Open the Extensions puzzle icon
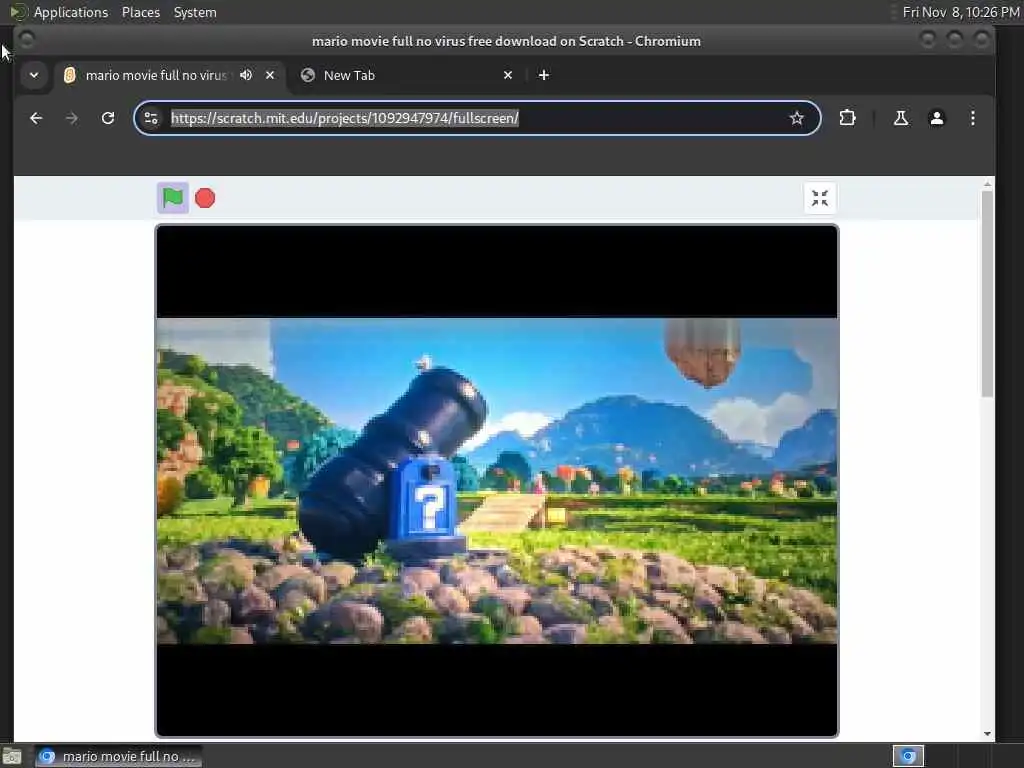The image size is (1024, 768). (847, 118)
